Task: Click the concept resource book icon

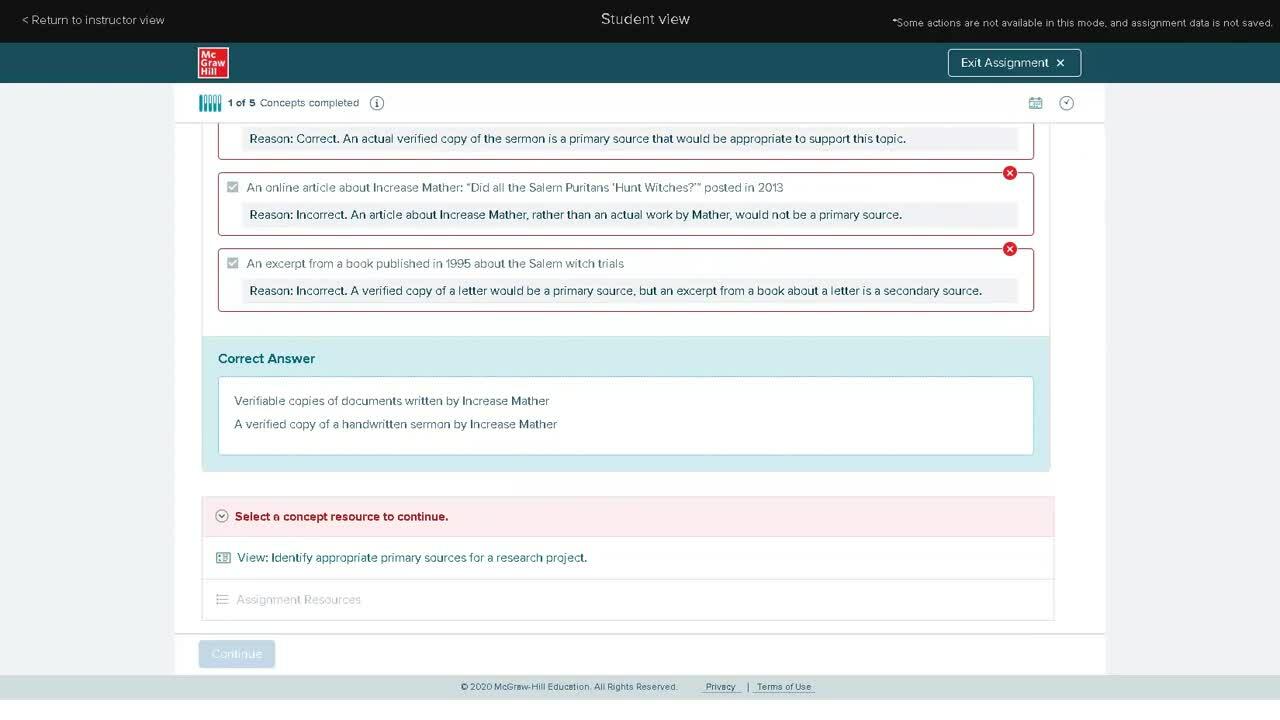Action: 223,558
